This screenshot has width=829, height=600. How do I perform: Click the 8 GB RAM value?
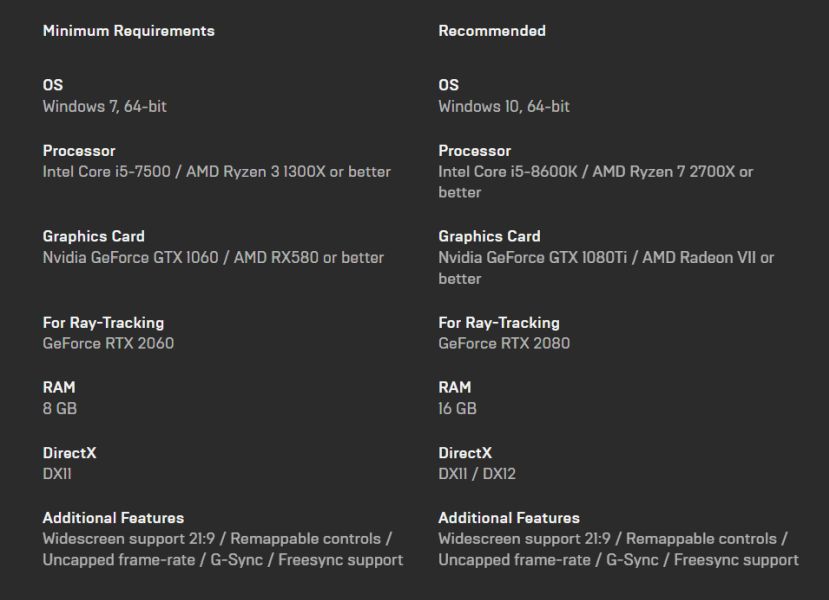(59, 408)
